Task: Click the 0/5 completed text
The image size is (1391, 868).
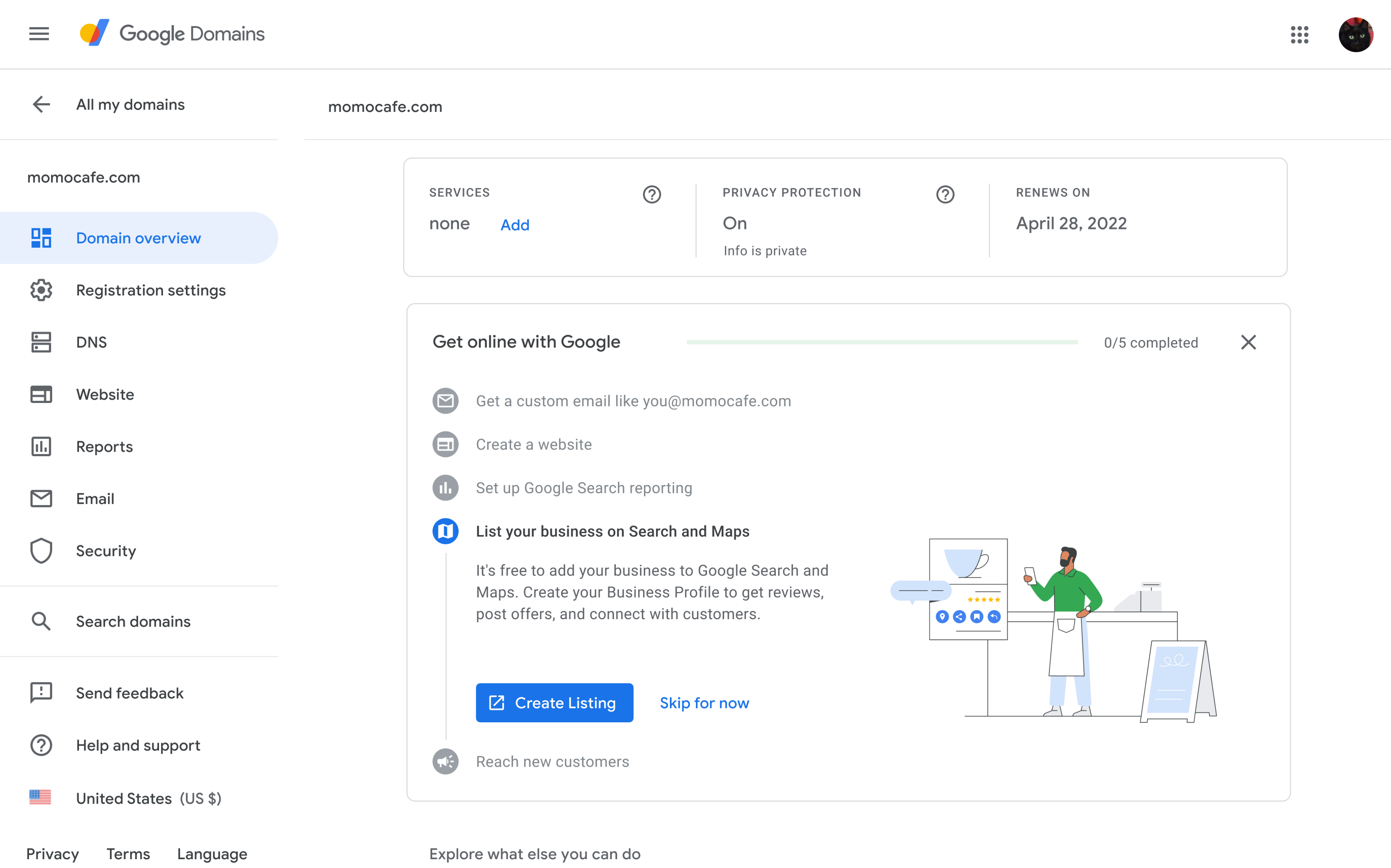Action: coord(1151,343)
